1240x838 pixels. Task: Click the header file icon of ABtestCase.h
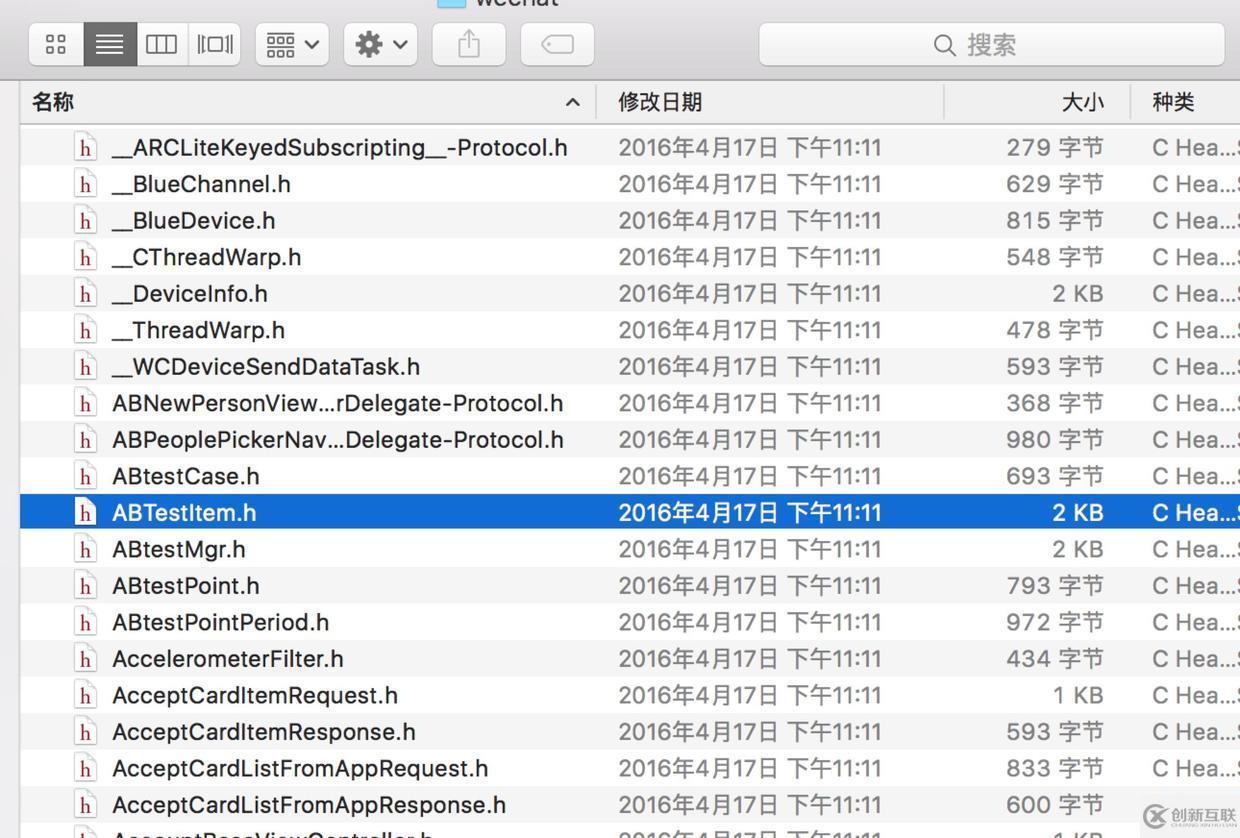(x=86, y=476)
